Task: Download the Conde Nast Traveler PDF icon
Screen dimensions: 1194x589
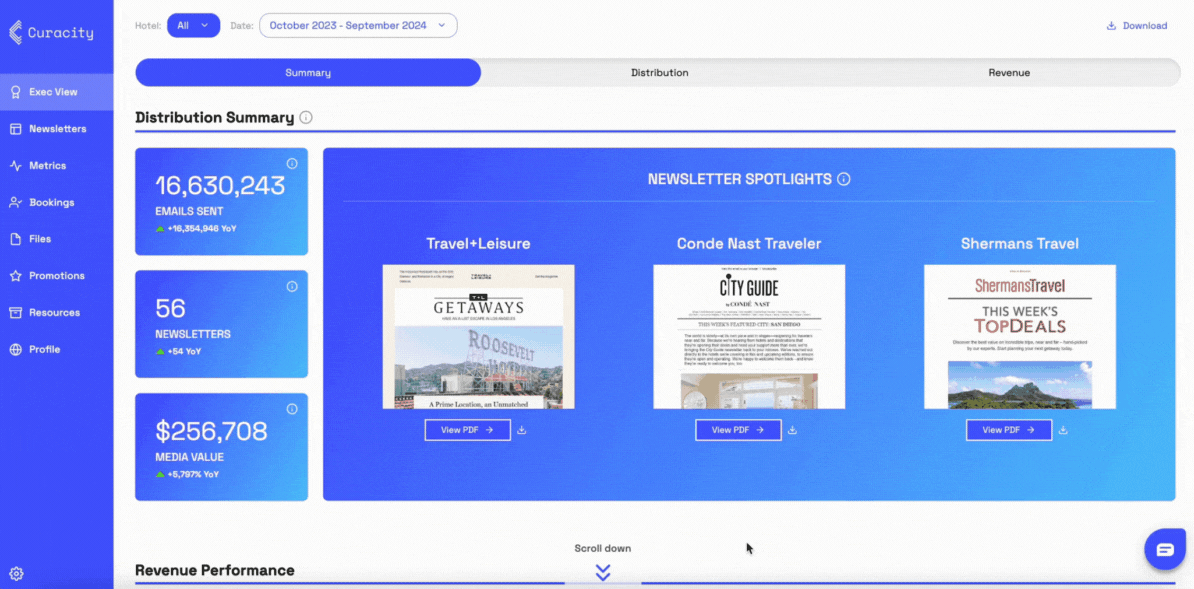Action: point(793,430)
